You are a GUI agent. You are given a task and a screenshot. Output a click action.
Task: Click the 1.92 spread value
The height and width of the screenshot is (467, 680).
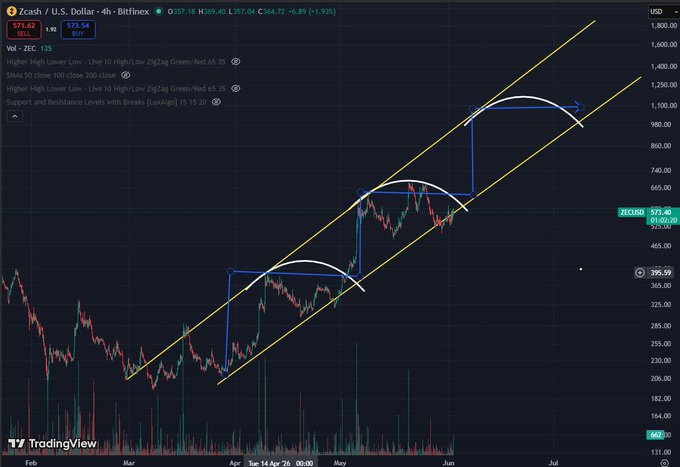click(51, 29)
